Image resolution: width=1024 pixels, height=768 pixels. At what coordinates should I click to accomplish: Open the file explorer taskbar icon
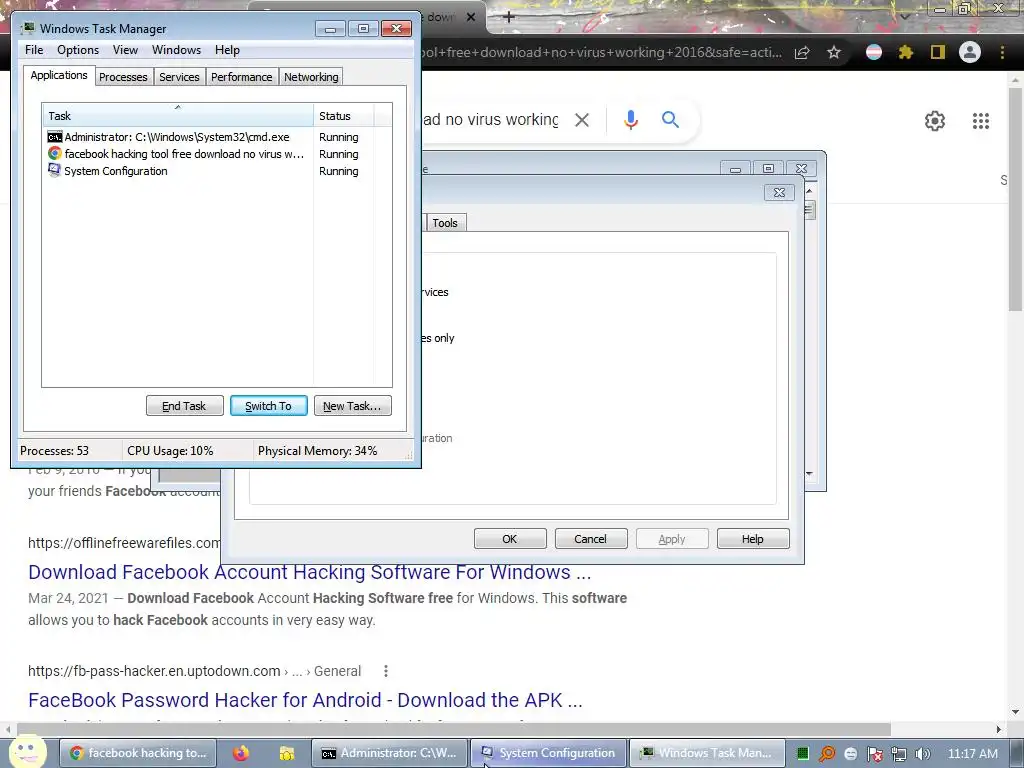click(287, 753)
